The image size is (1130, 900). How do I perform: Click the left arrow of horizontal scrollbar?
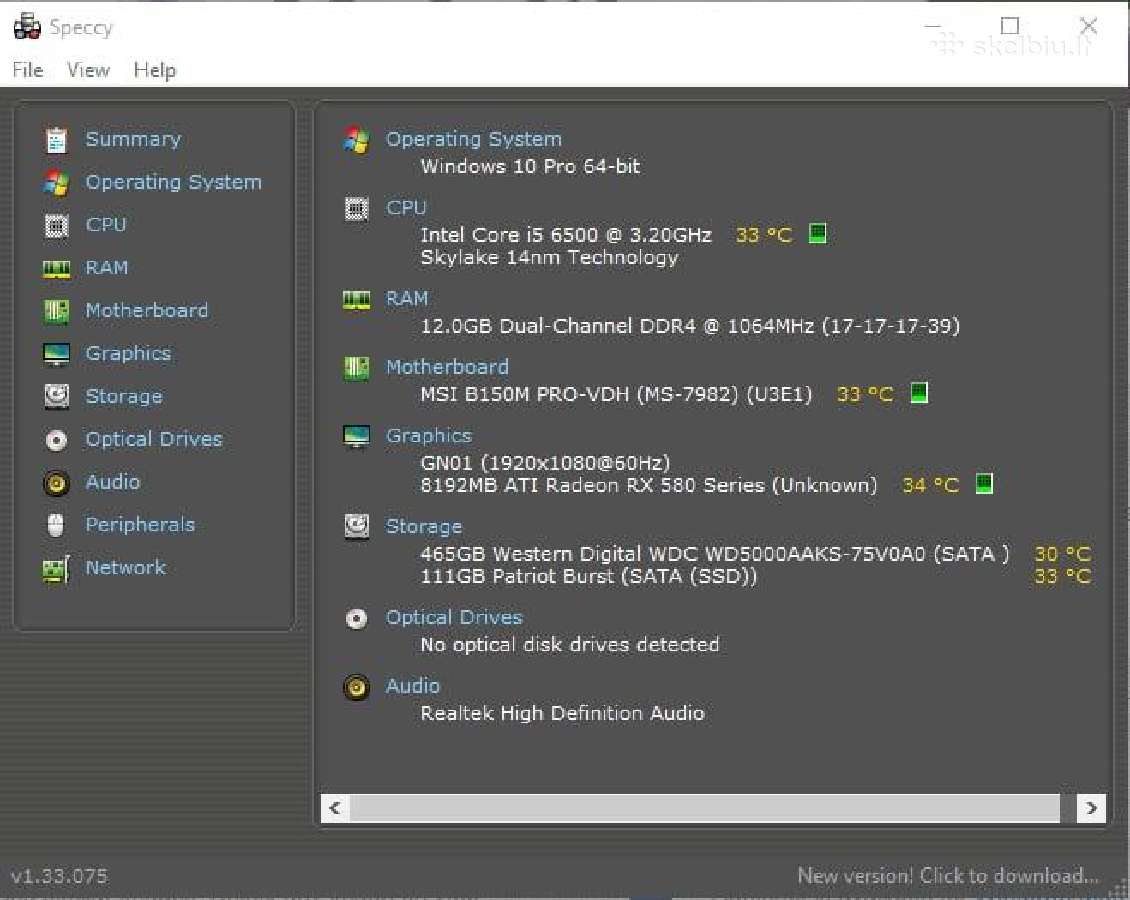[x=335, y=808]
